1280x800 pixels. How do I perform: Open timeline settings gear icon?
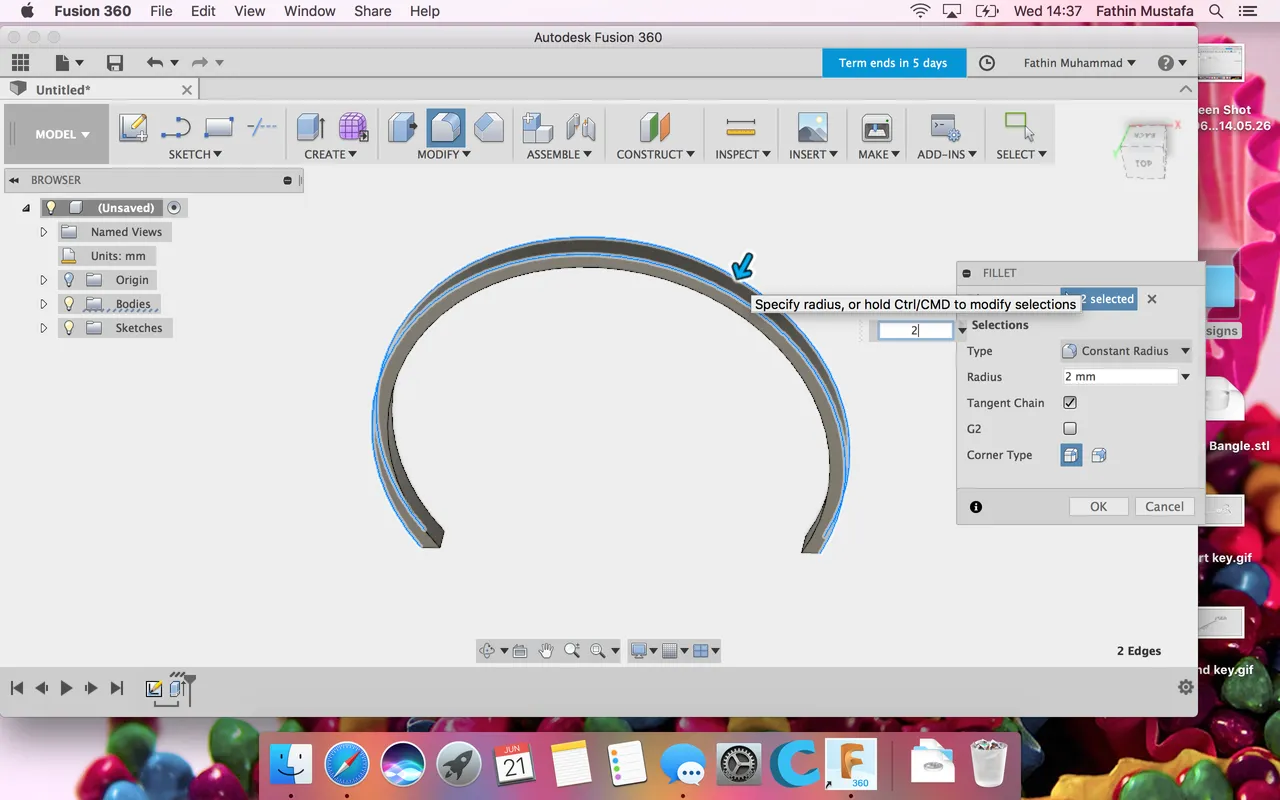click(x=1186, y=688)
